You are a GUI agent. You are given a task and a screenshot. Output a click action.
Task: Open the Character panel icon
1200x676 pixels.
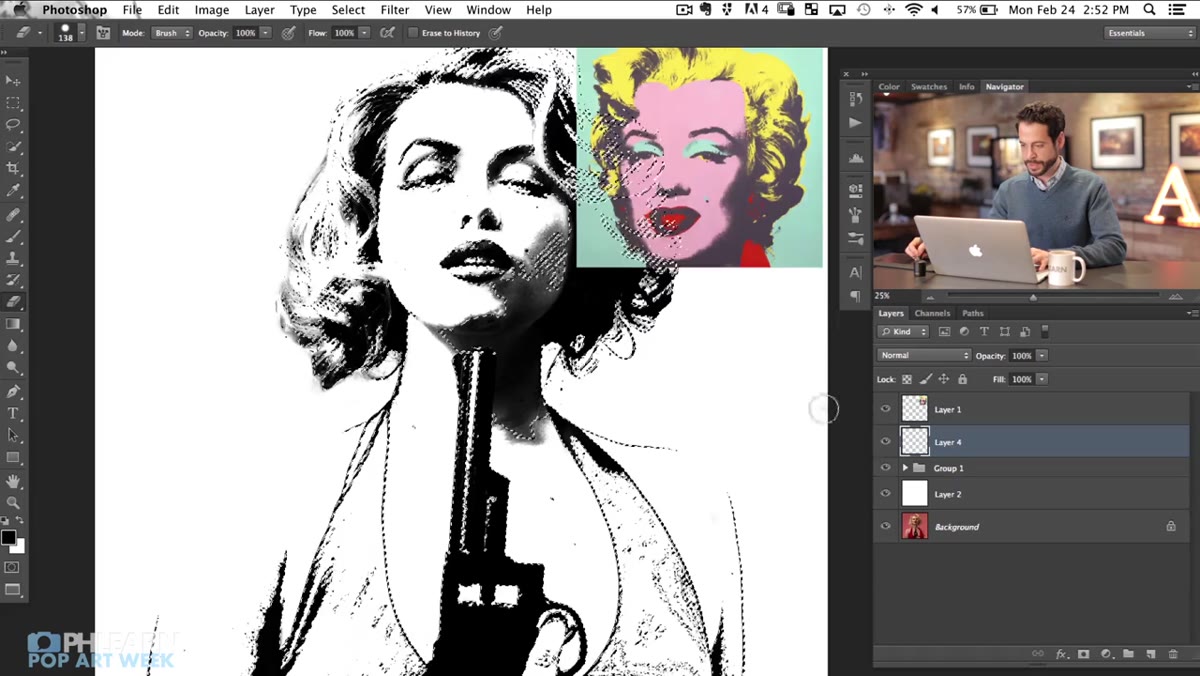tap(855, 272)
